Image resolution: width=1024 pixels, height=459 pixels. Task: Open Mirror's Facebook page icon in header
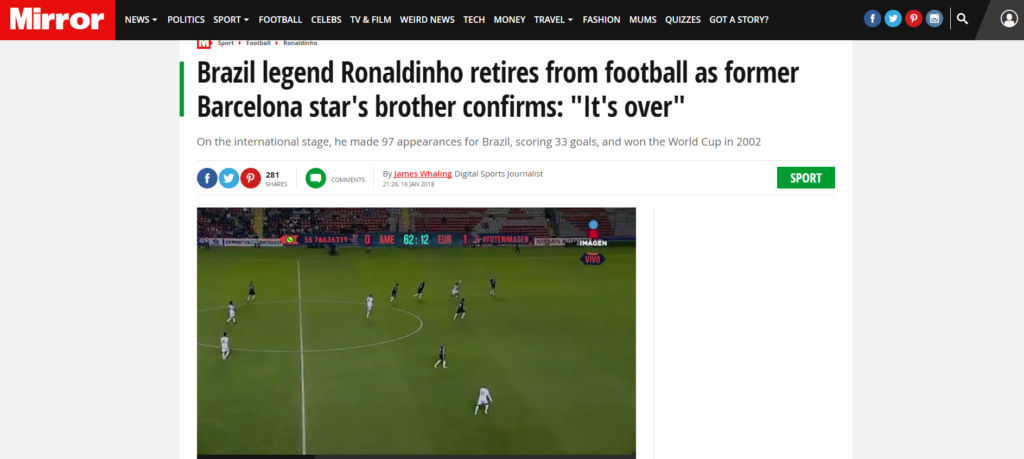pos(872,19)
